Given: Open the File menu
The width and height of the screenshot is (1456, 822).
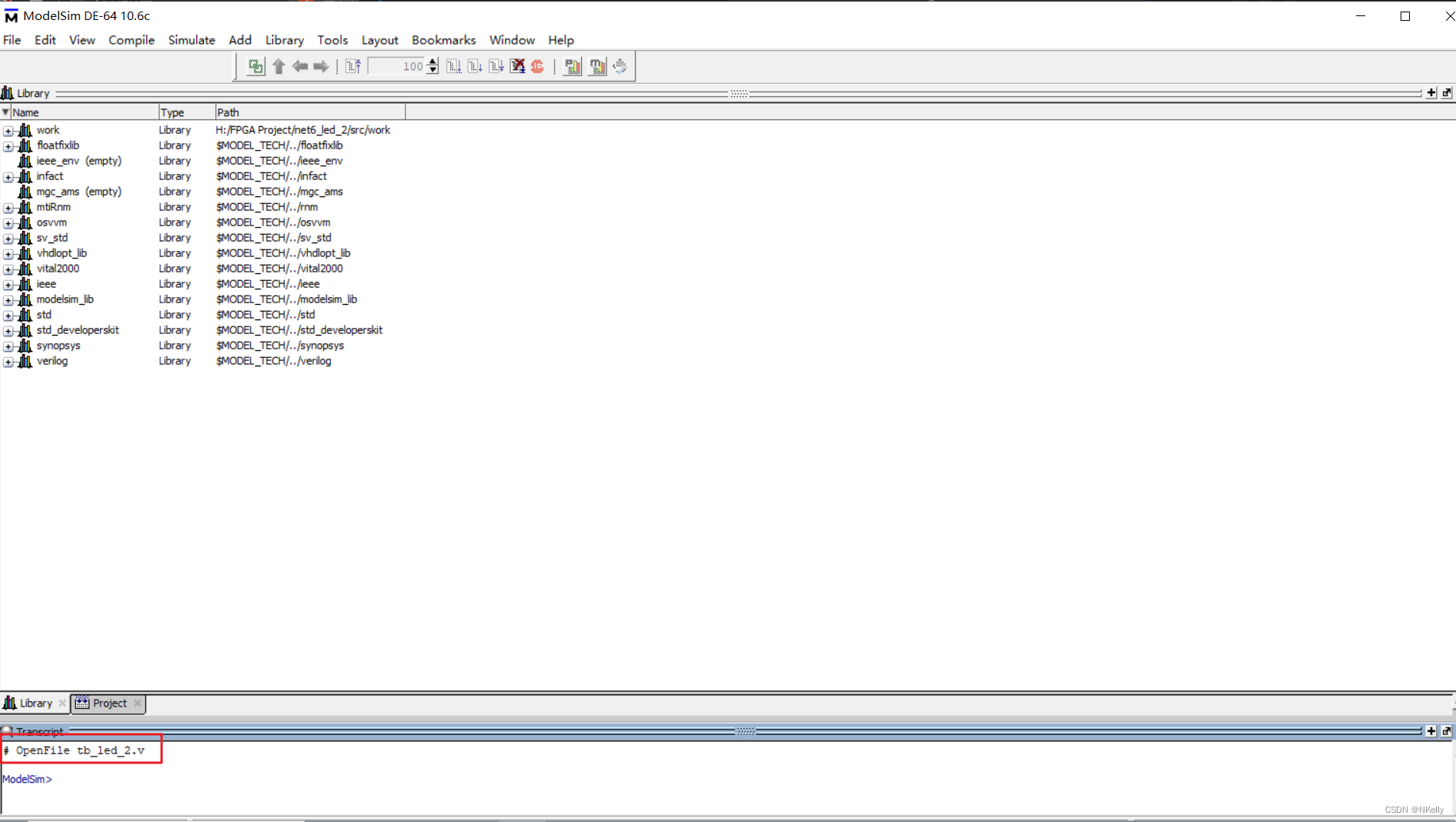Looking at the screenshot, I should (x=12, y=40).
